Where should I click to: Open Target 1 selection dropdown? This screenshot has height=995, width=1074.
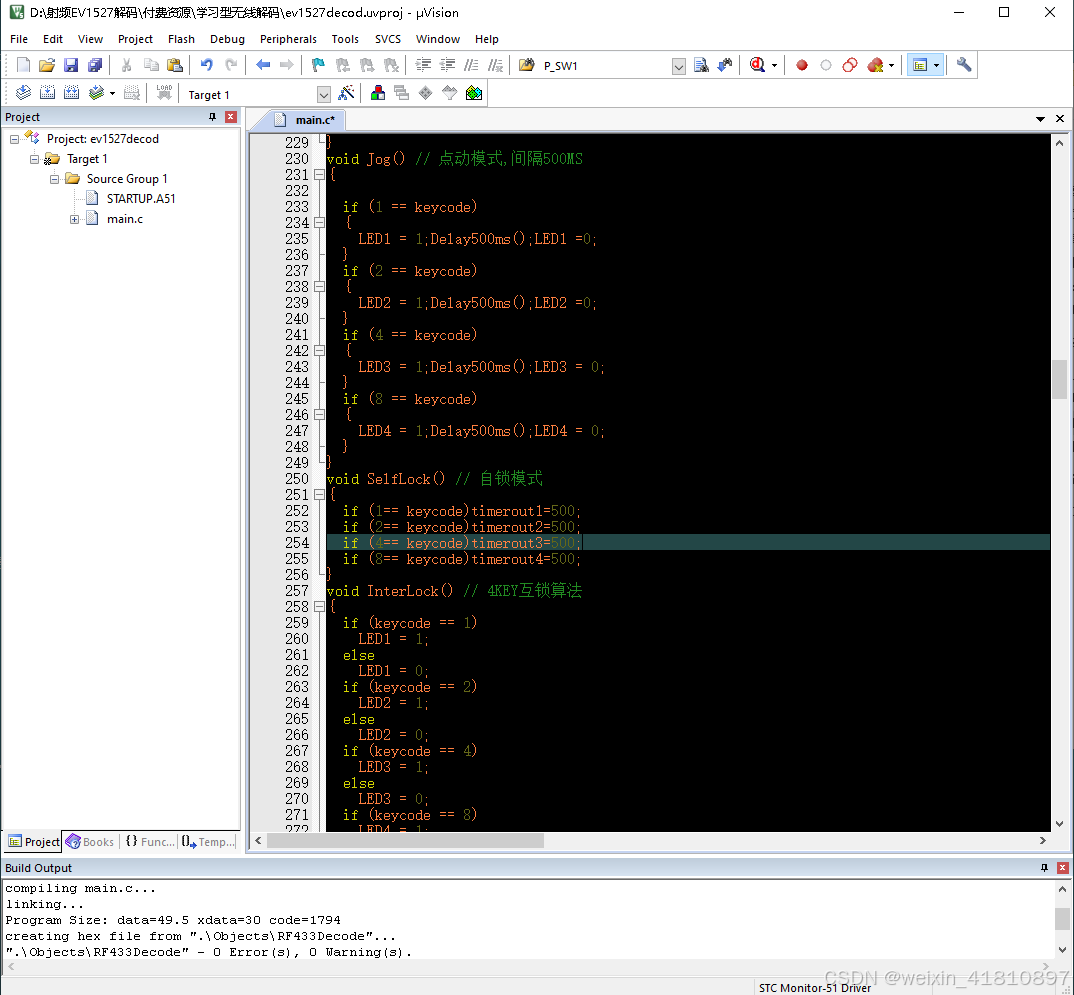(324, 95)
